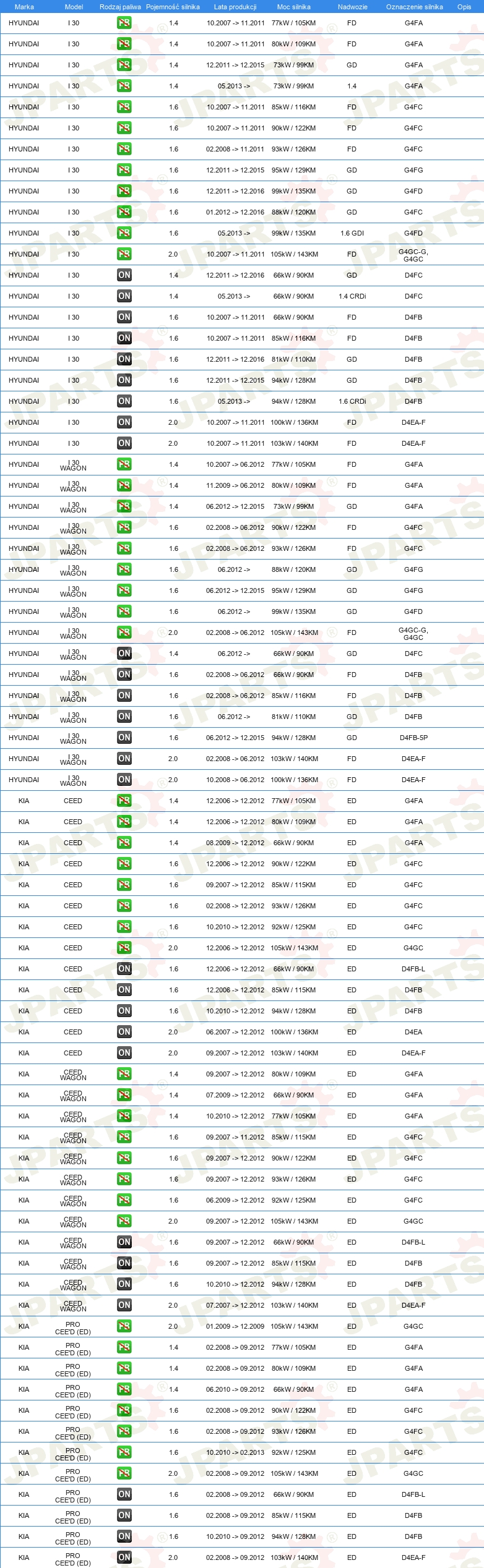
Task: Click G4GC-G, G4GC code in Hyundai I 30 10.2007 row
Action: pyautogui.click(x=413, y=255)
